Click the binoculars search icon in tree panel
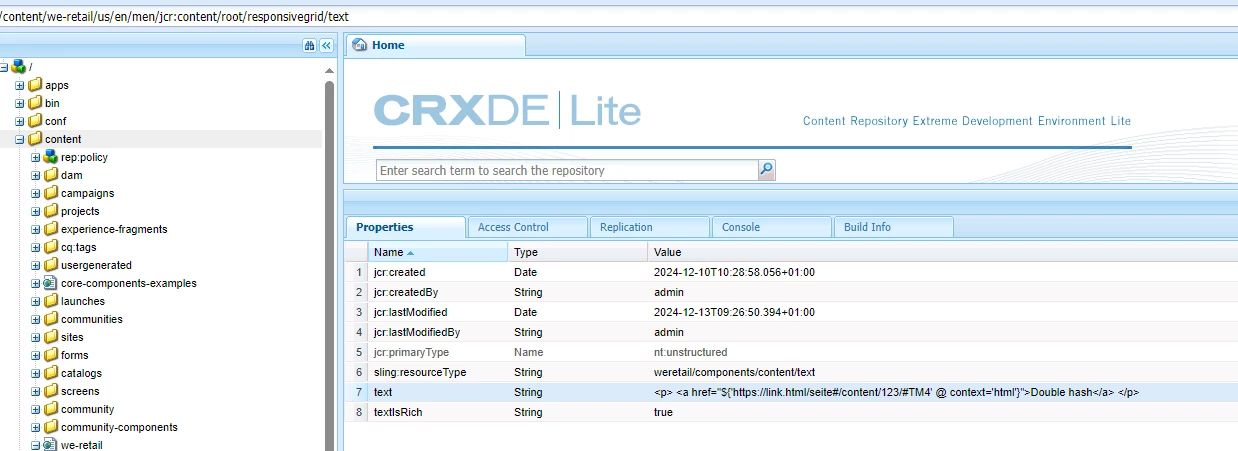 [x=310, y=46]
